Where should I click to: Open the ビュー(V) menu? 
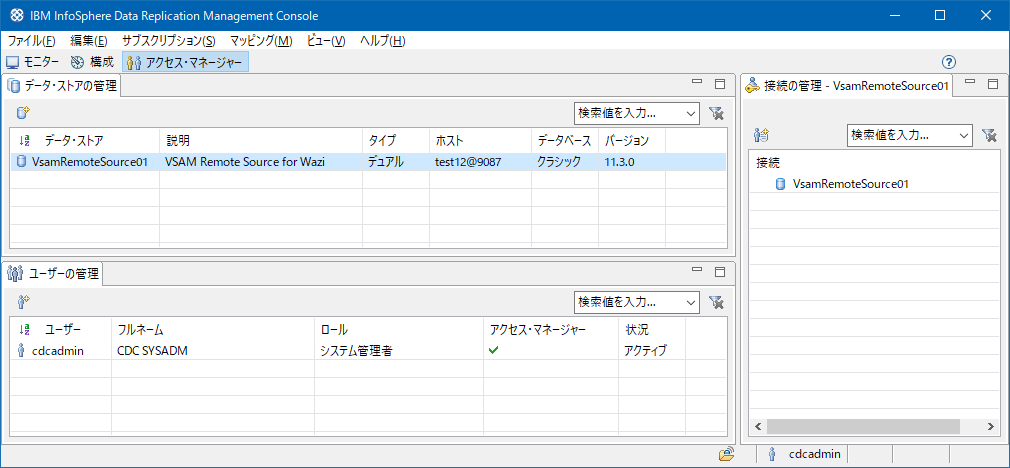point(326,41)
